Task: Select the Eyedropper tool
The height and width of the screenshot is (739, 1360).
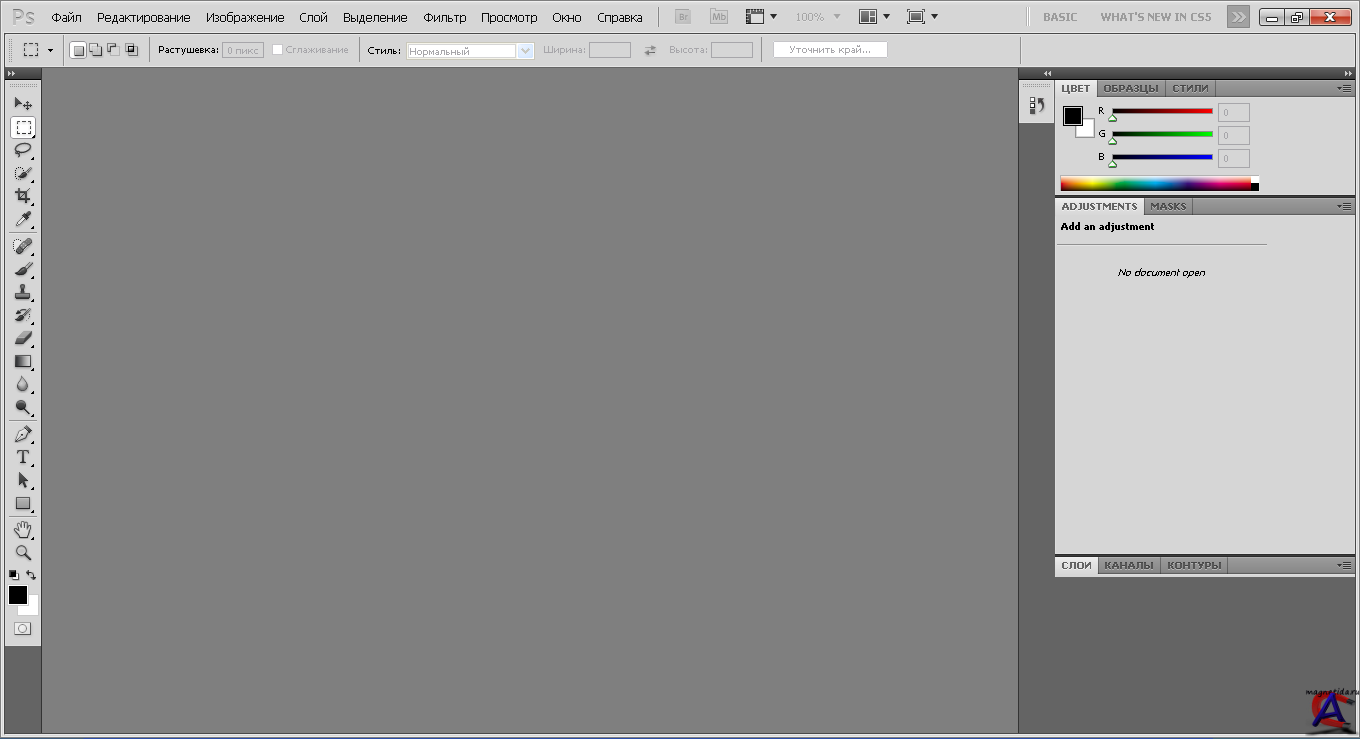Action: 23,220
